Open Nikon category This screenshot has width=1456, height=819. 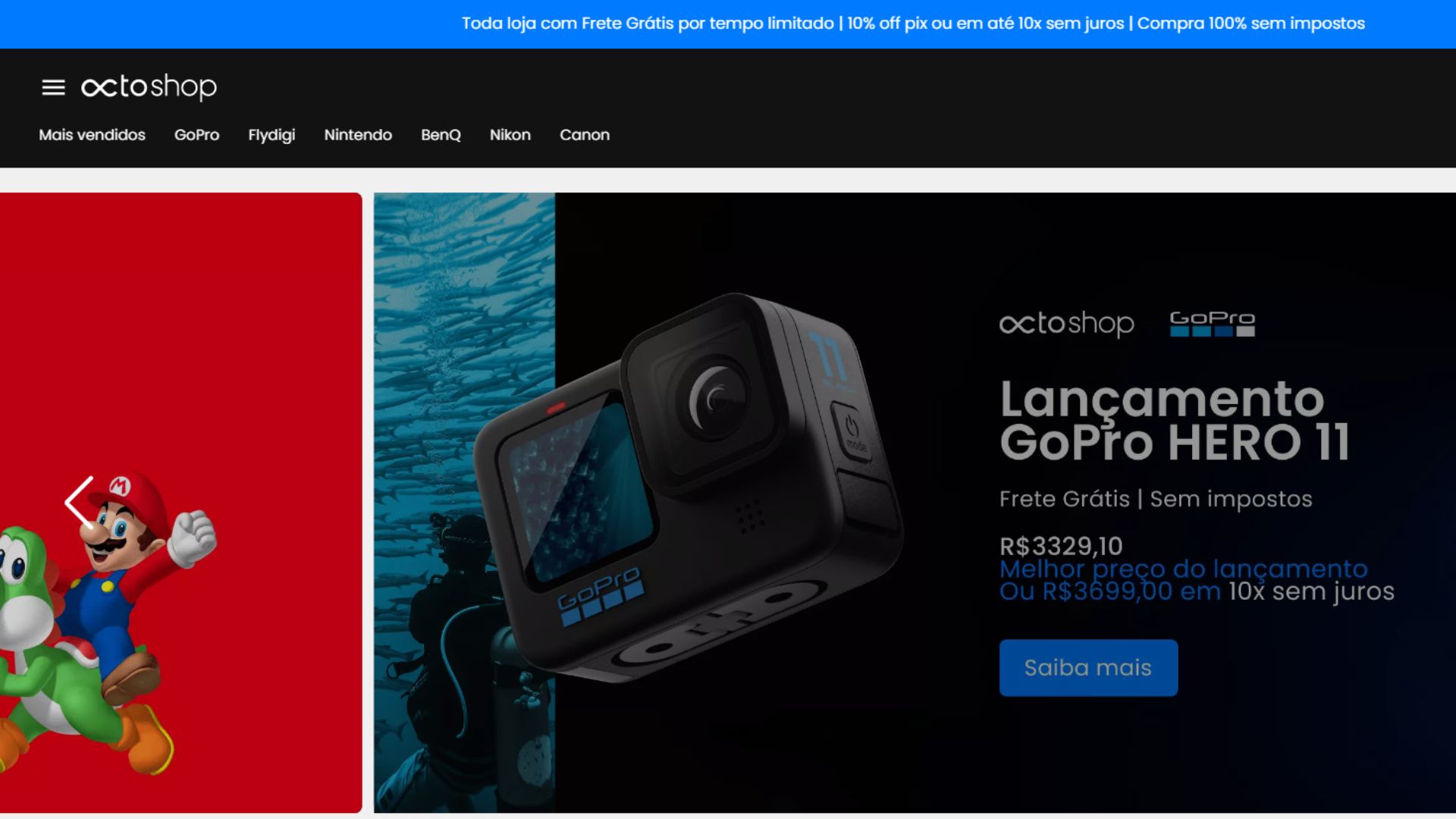pyautogui.click(x=510, y=135)
